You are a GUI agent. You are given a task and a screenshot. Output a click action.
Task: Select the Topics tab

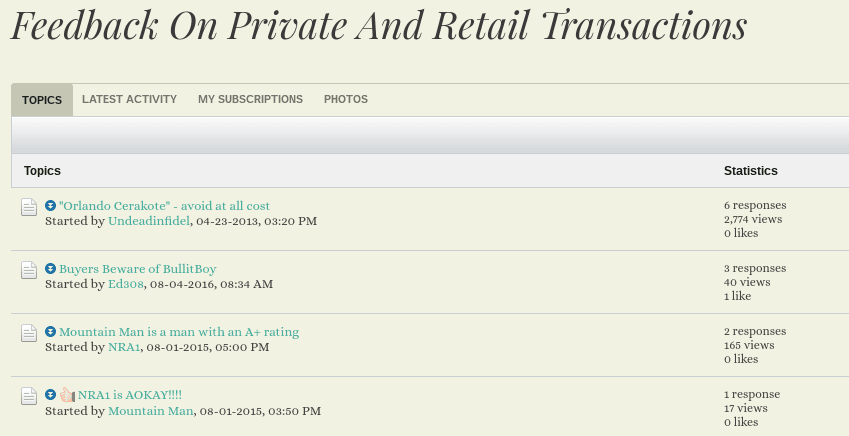42,100
